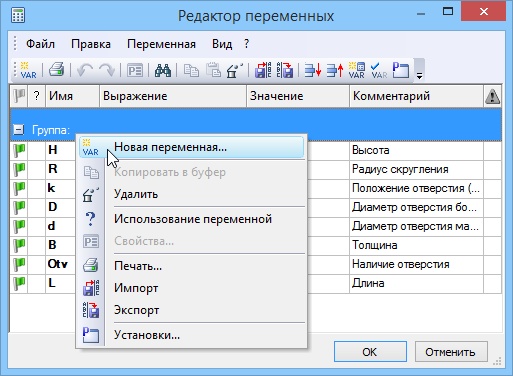Click the Высота comment cell

tap(416, 150)
